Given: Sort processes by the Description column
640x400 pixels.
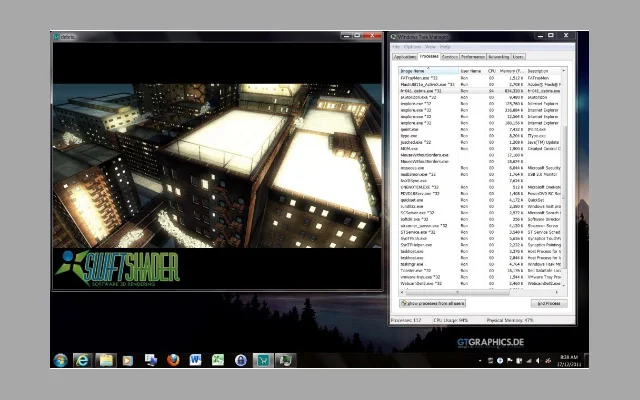Looking at the screenshot, I should [543, 71].
